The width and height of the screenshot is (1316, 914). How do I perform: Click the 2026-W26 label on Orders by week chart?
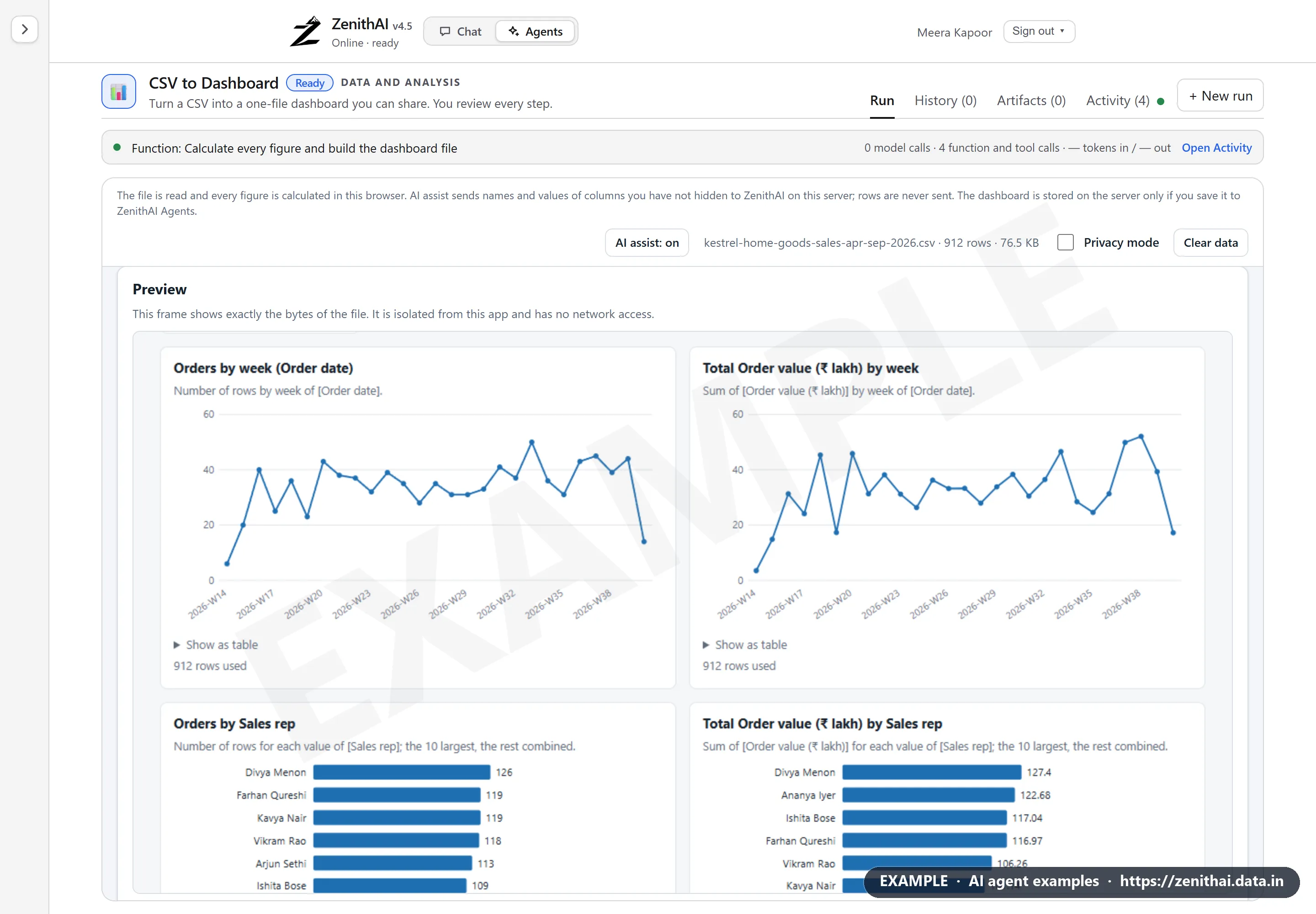click(400, 604)
